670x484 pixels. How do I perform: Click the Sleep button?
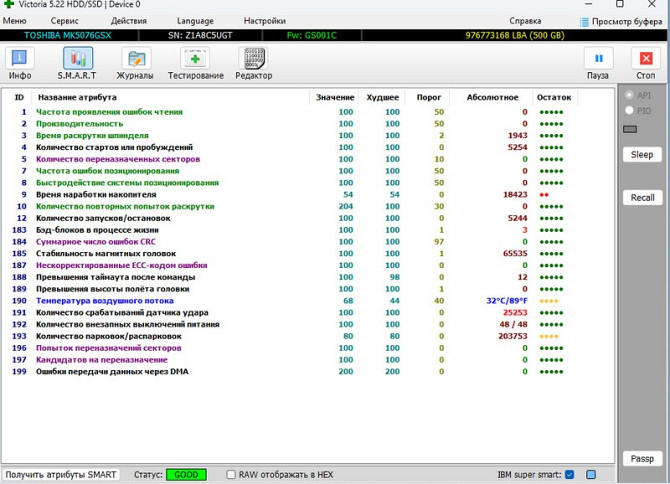642,155
